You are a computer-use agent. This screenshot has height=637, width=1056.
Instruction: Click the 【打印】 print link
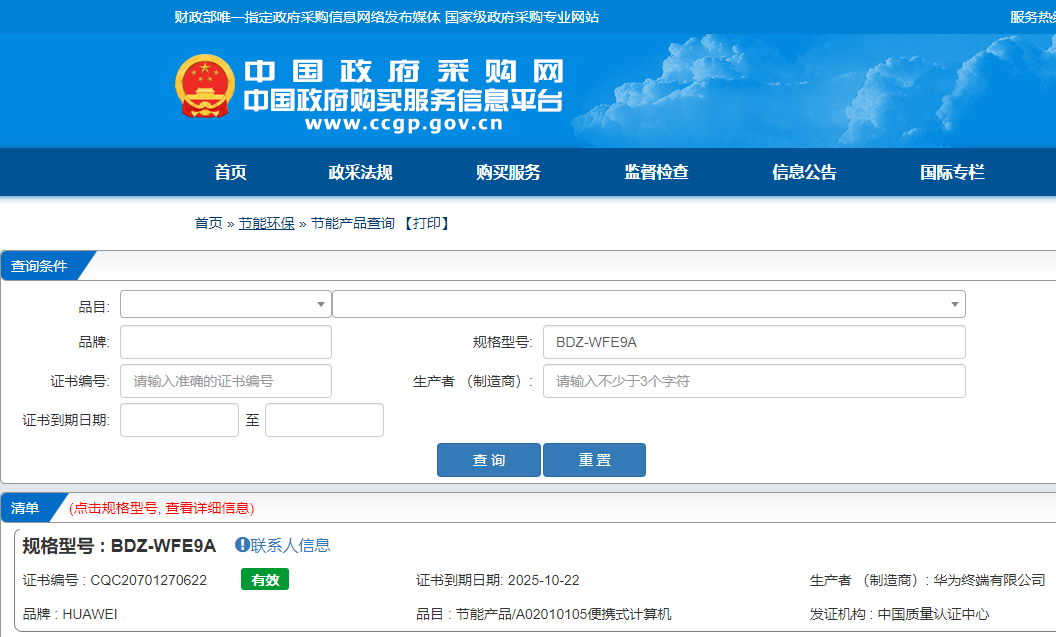[x=426, y=223]
